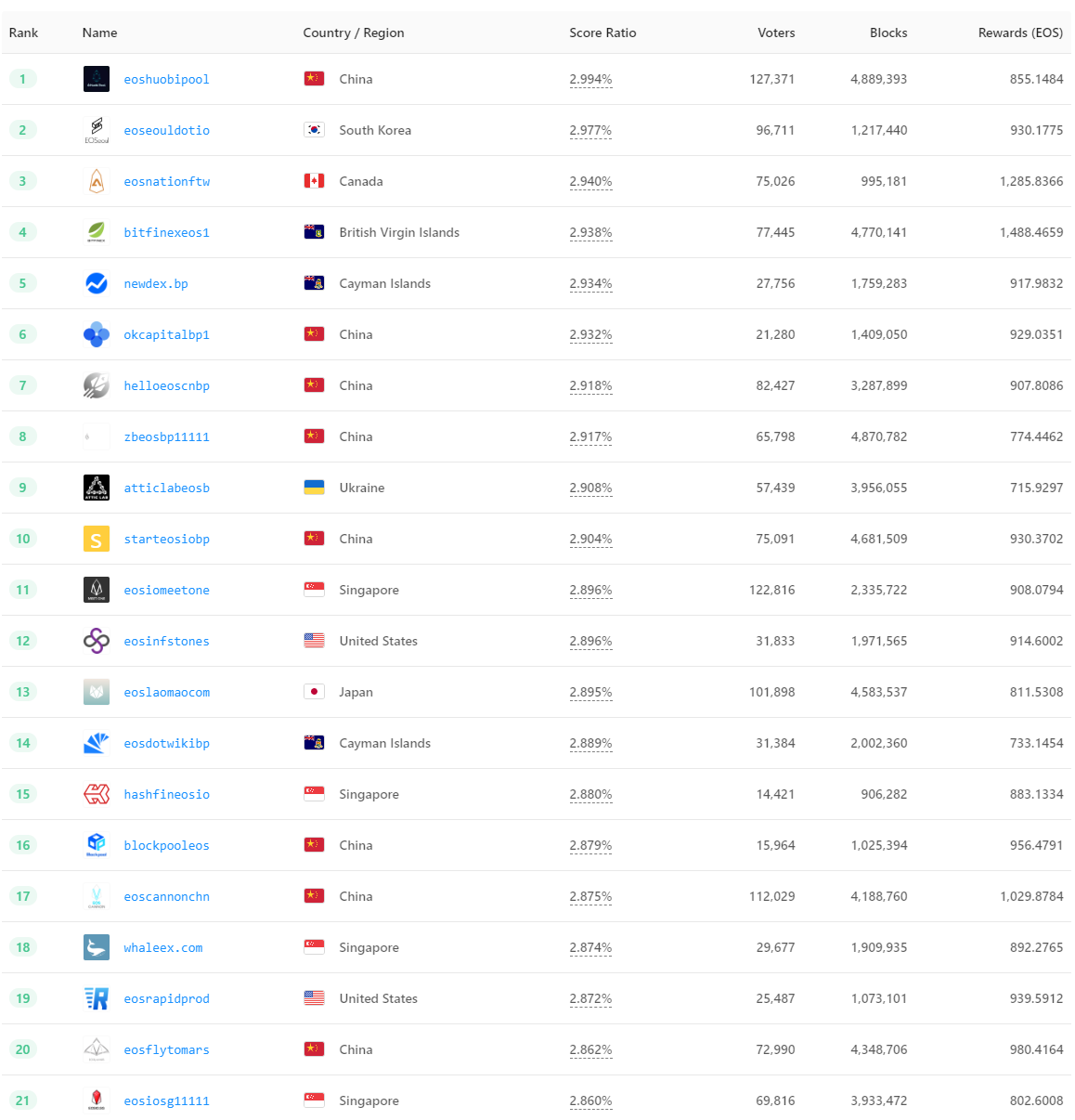Click the atticlabeosb logo icon
The width and height of the screenshot is (1075, 1120).
pyautogui.click(x=97, y=488)
